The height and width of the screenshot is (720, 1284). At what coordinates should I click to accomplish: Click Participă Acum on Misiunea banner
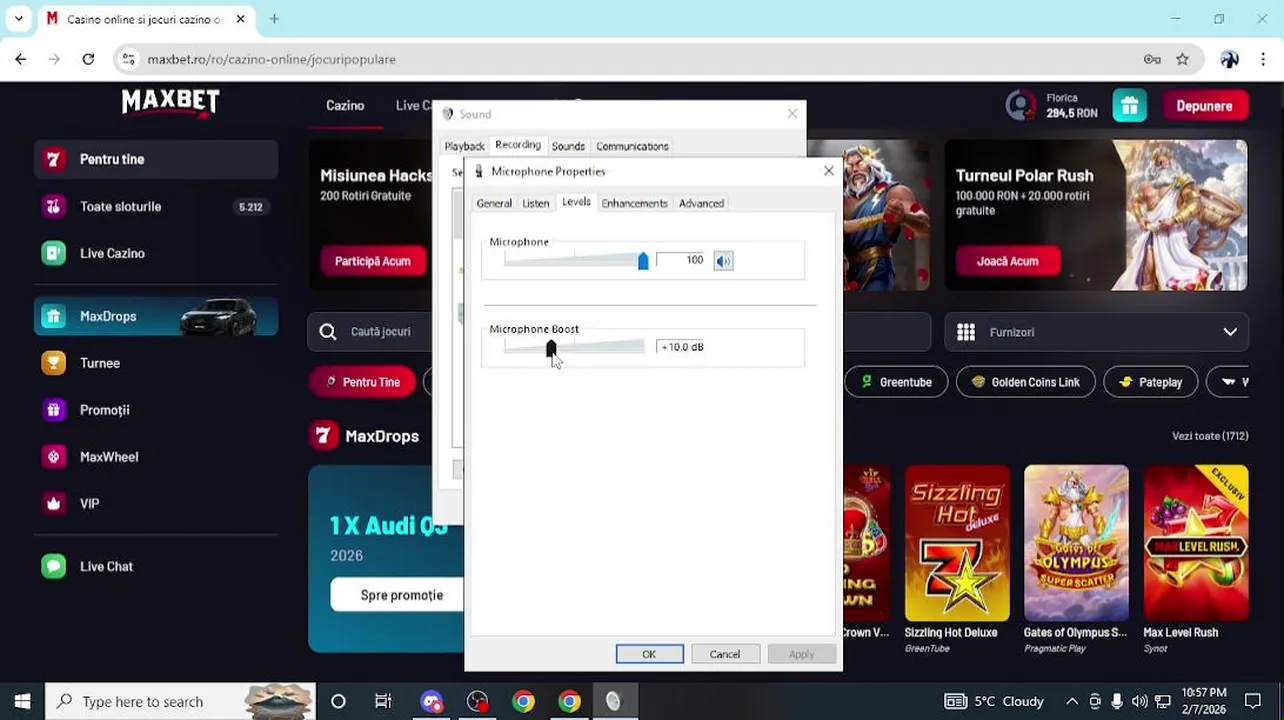click(372, 261)
